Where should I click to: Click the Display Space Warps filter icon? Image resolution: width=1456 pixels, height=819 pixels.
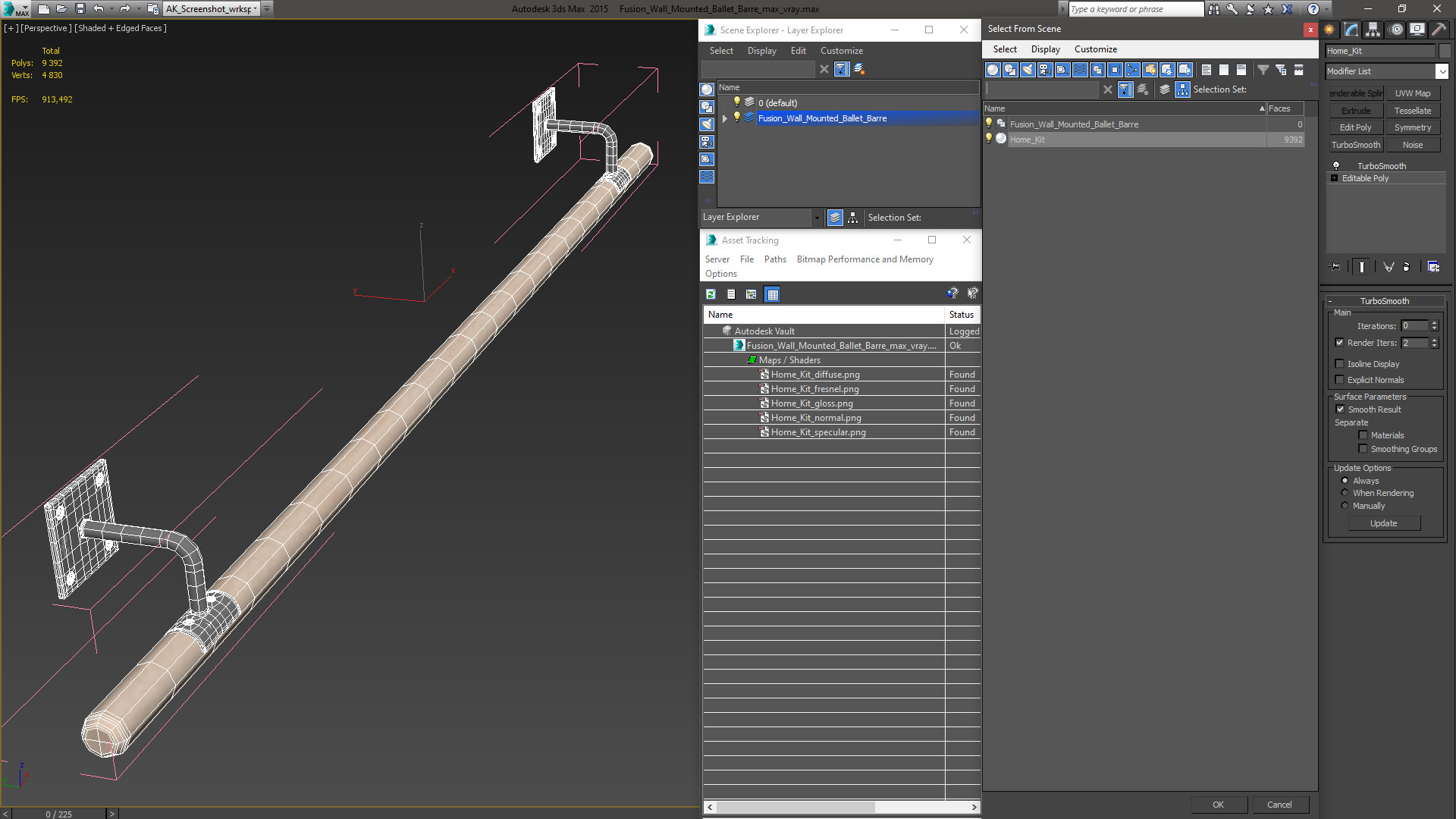[x=1080, y=70]
